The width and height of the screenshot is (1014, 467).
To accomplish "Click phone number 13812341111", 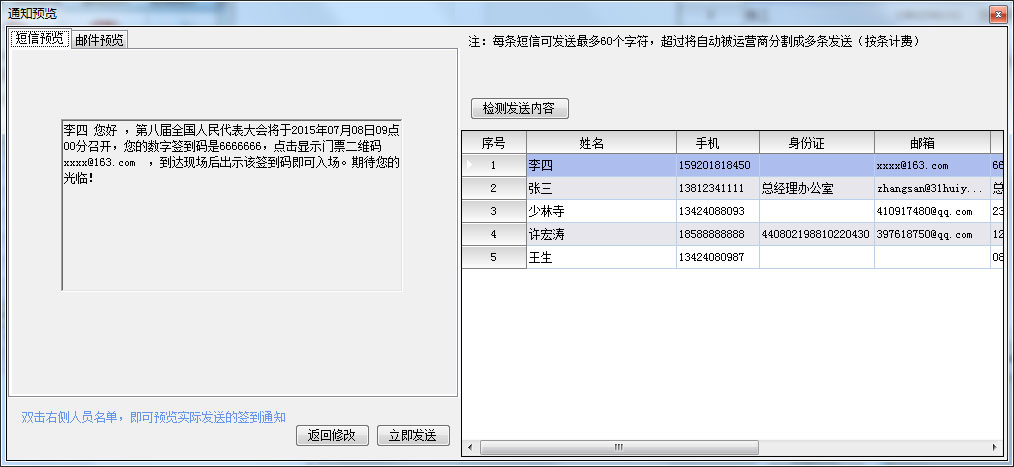I will coord(718,188).
